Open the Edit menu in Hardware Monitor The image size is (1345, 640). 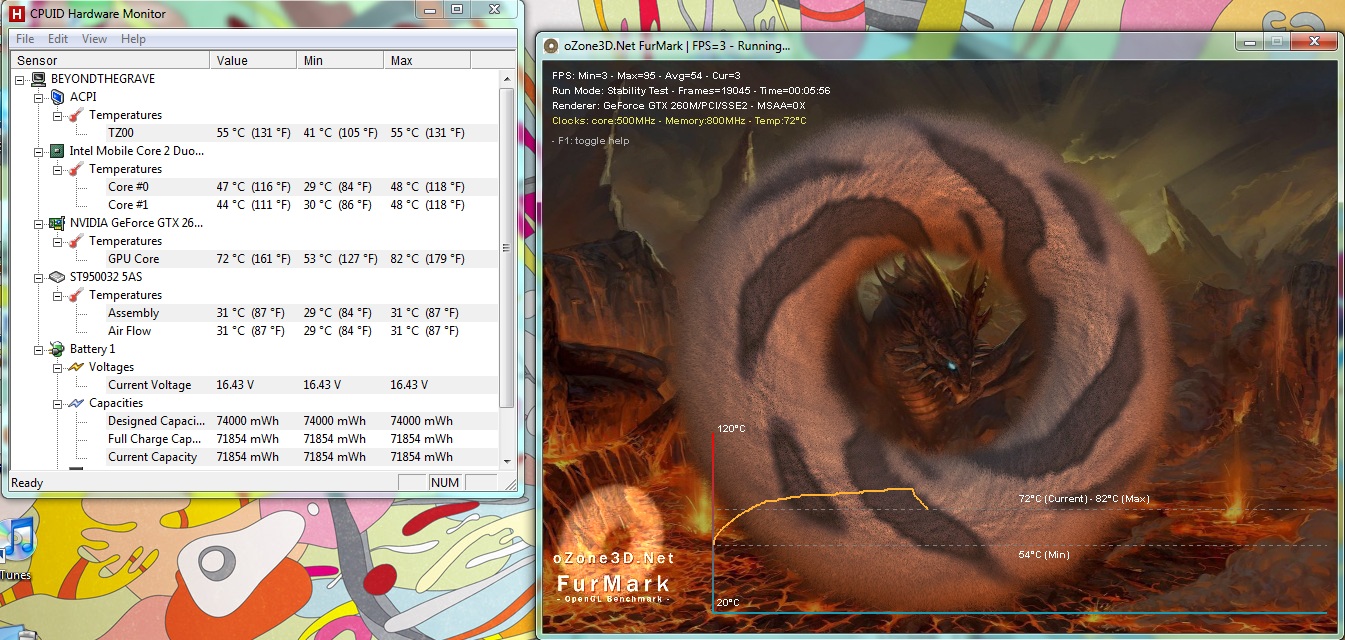click(x=58, y=39)
